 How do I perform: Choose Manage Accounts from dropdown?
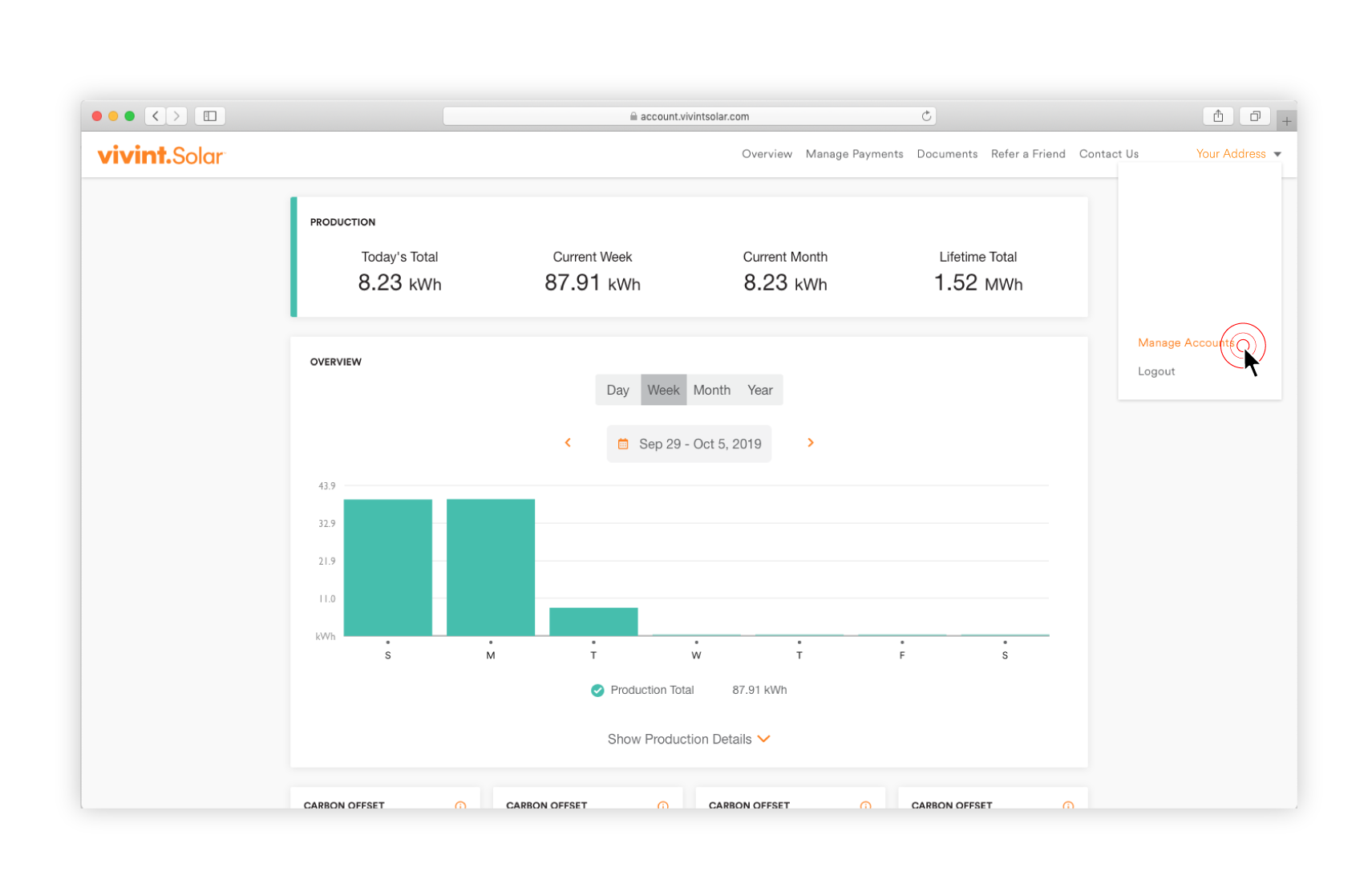pyautogui.click(x=1186, y=343)
